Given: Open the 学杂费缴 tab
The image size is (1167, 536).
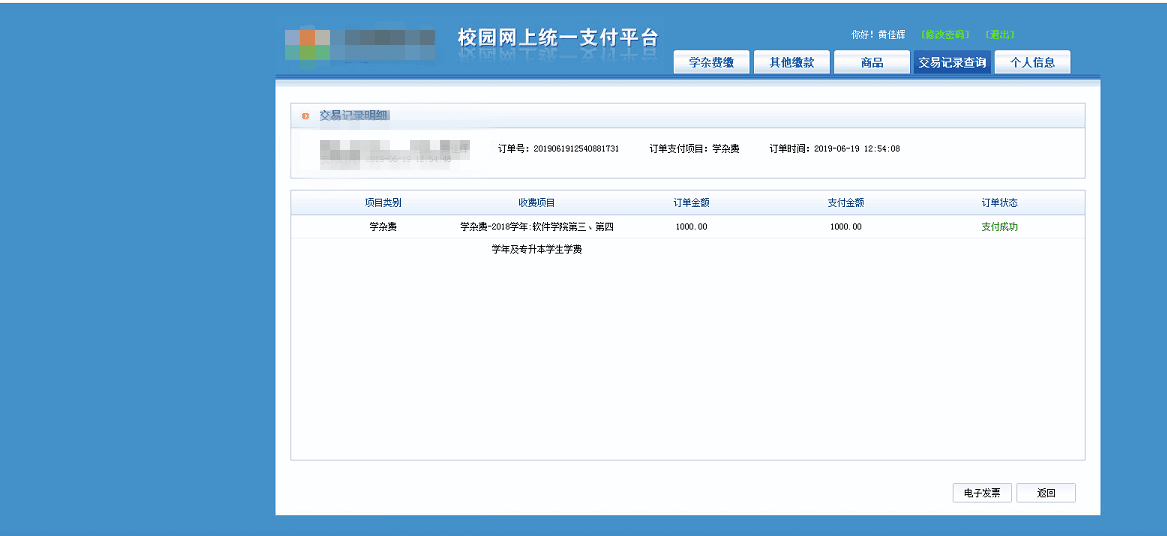Looking at the screenshot, I should tap(711, 63).
